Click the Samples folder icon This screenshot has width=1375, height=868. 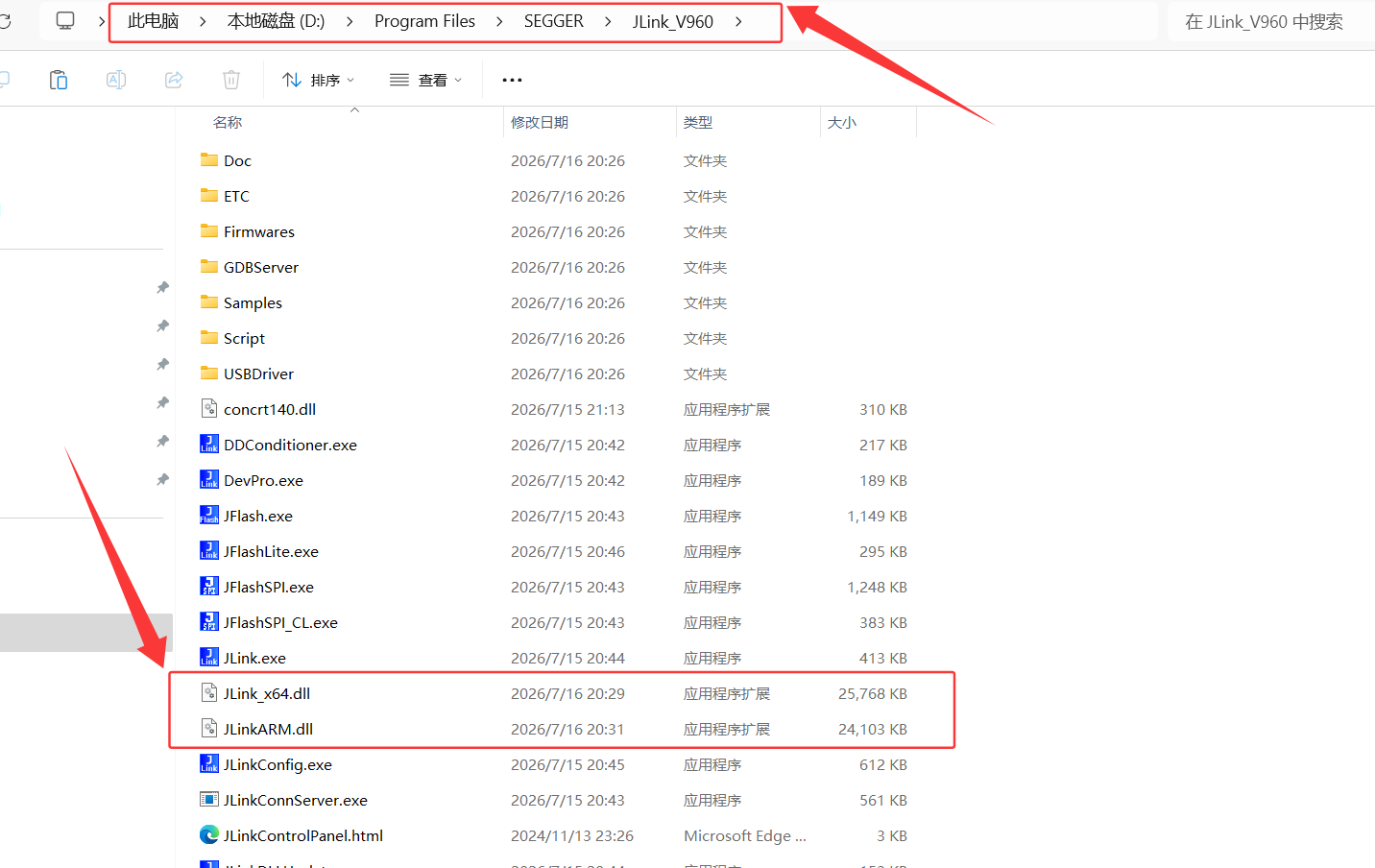click(x=209, y=301)
